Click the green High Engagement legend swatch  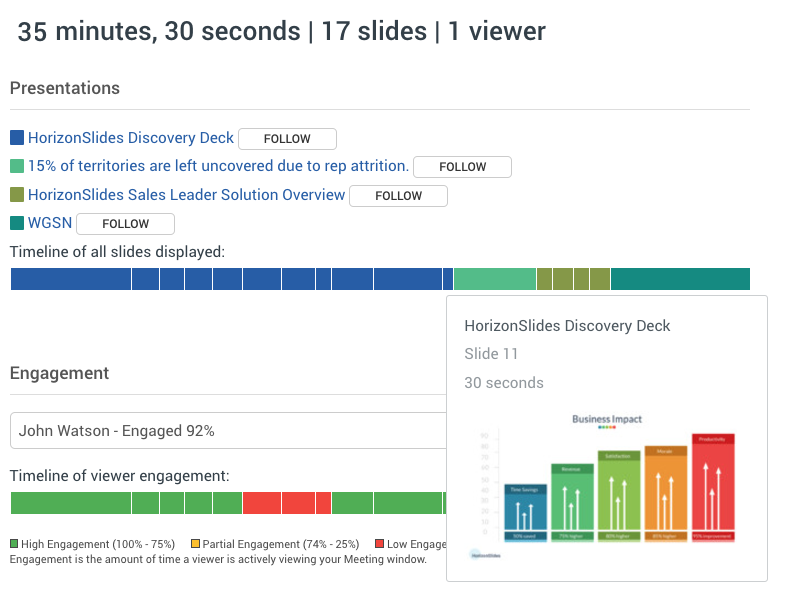click(14, 544)
